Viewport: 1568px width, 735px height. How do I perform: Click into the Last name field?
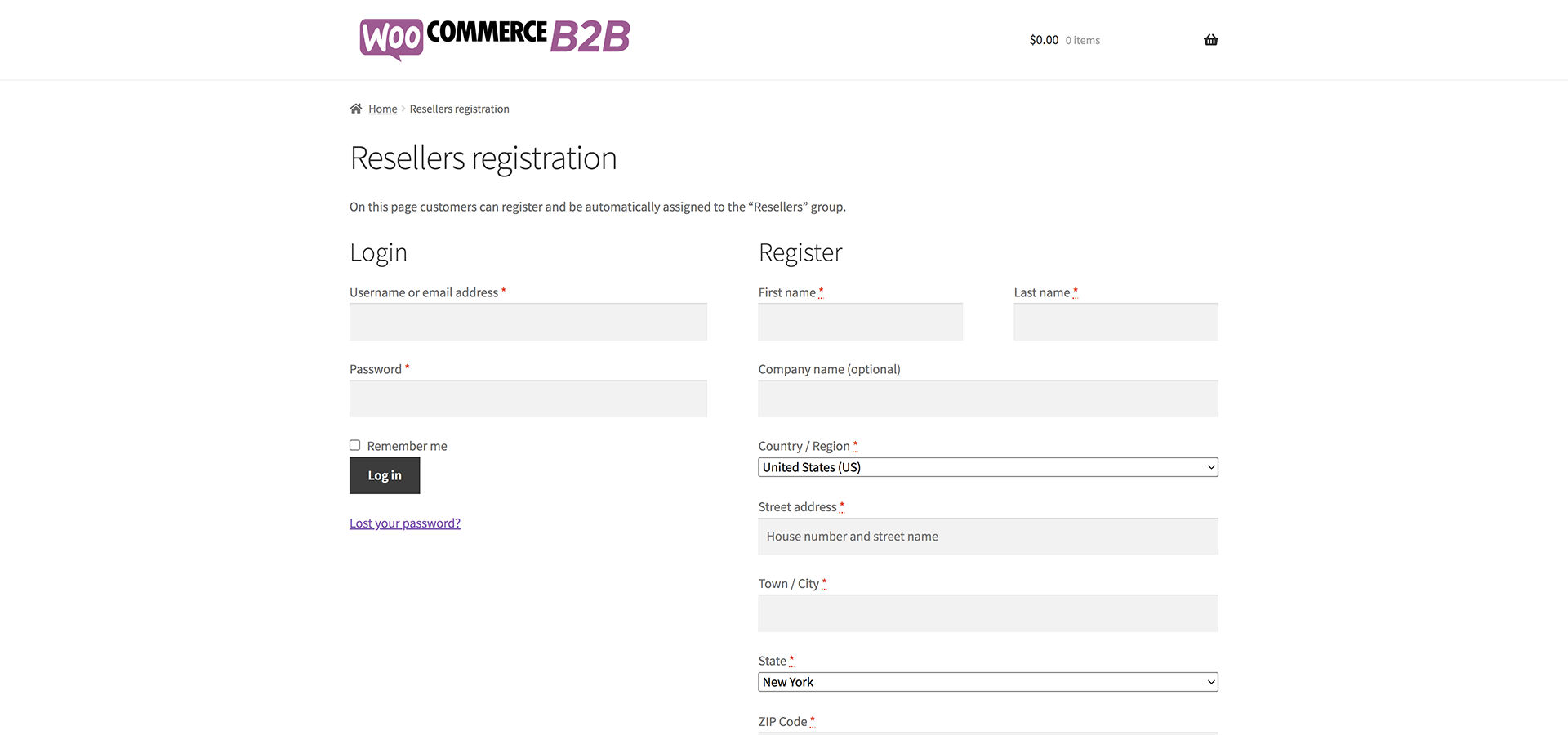(x=1116, y=322)
